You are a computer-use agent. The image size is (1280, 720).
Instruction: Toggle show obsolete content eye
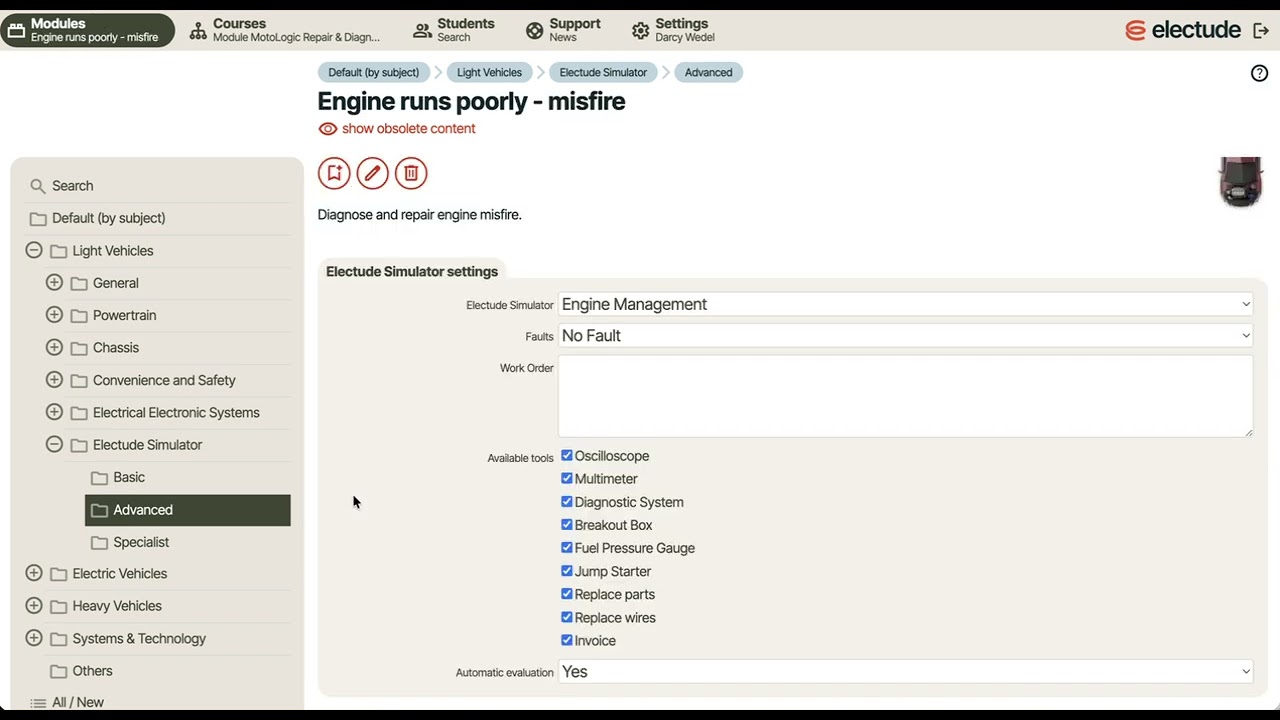click(328, 129)
